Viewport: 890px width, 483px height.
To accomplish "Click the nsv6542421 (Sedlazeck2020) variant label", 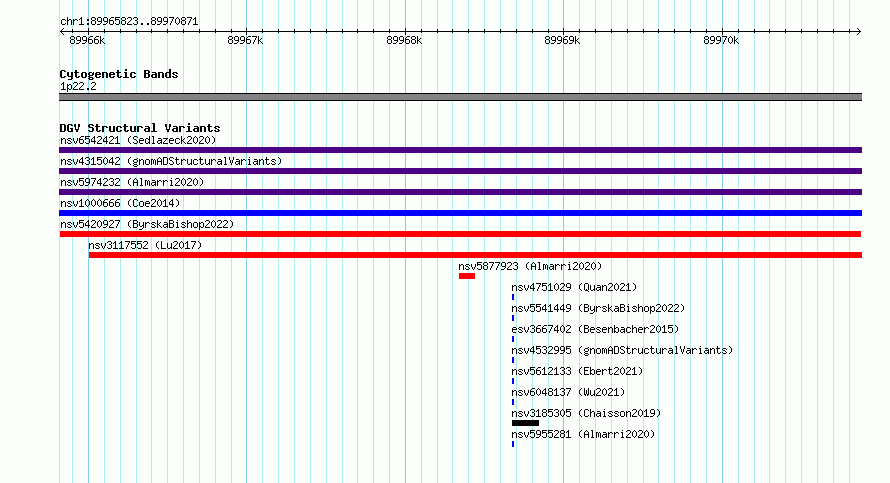I will point(138,140).
